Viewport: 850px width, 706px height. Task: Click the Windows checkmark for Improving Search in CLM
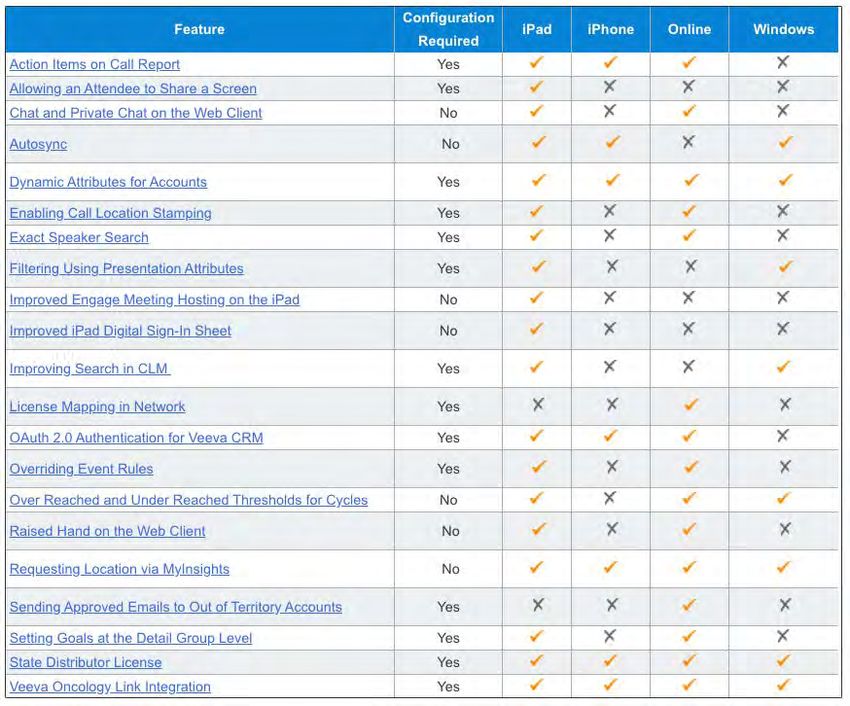pos(784,367)
